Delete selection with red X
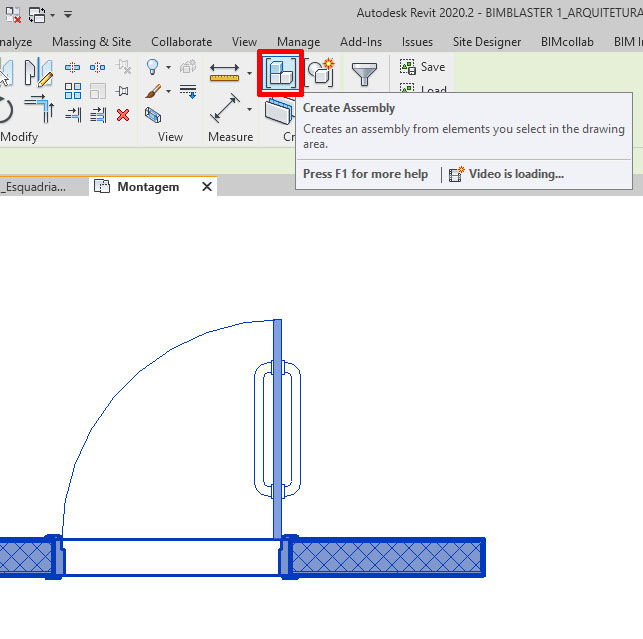Viewport: 643px width, 639px height. pos(123,115)
